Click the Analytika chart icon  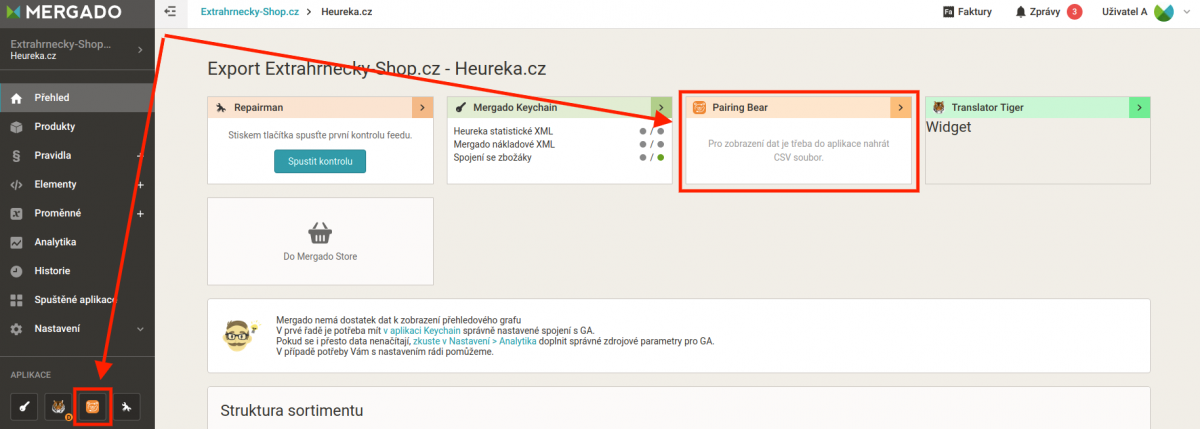point(16,242)
